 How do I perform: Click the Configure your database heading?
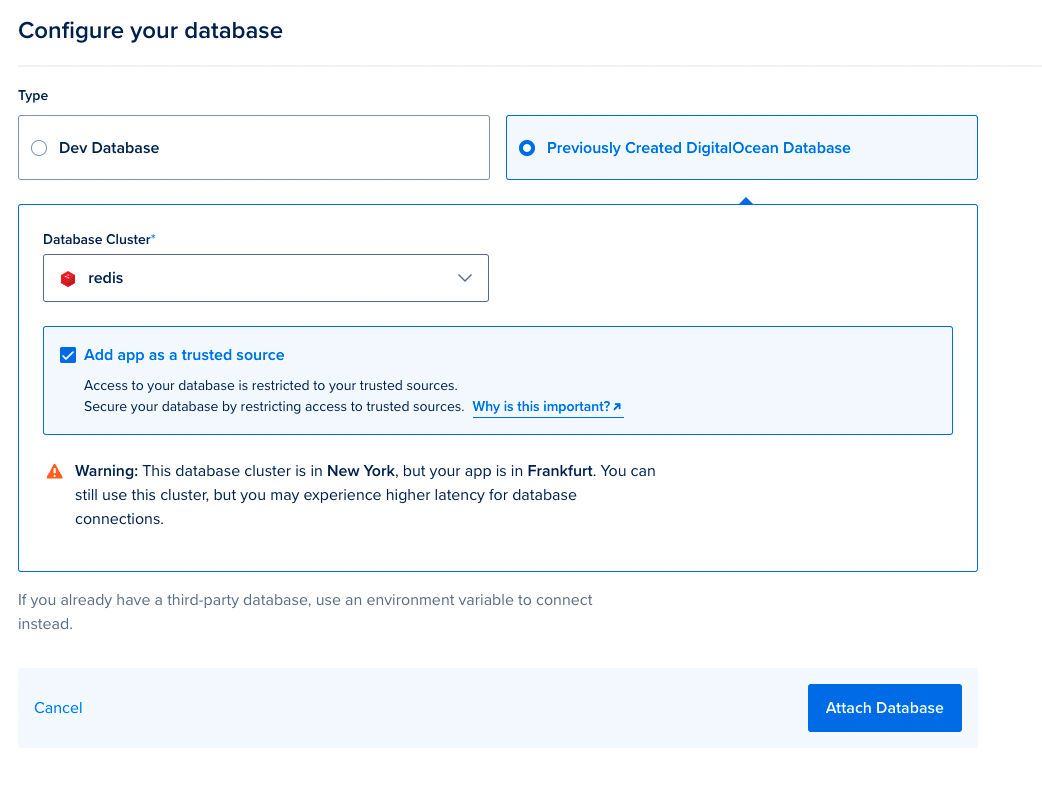point(150,31)
